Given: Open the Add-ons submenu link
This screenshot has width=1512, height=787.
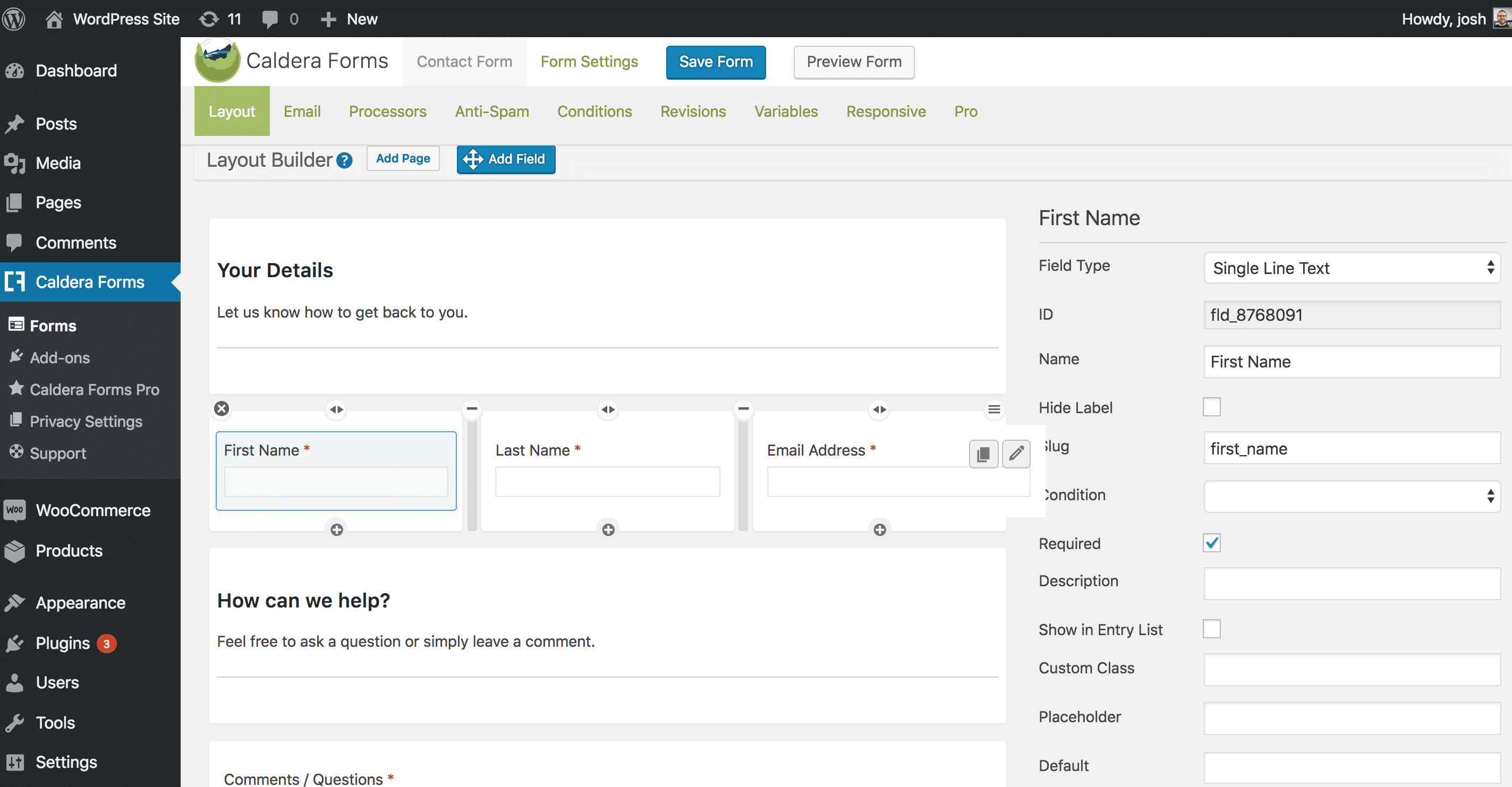Looking at the screenshot, I should tap(60, 357).
